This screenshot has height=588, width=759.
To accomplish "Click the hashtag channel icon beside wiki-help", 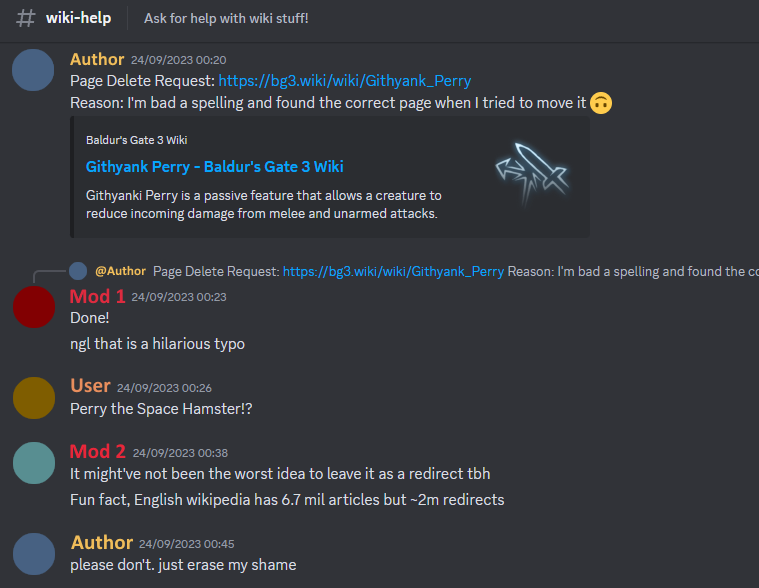I will click(26, 18).
